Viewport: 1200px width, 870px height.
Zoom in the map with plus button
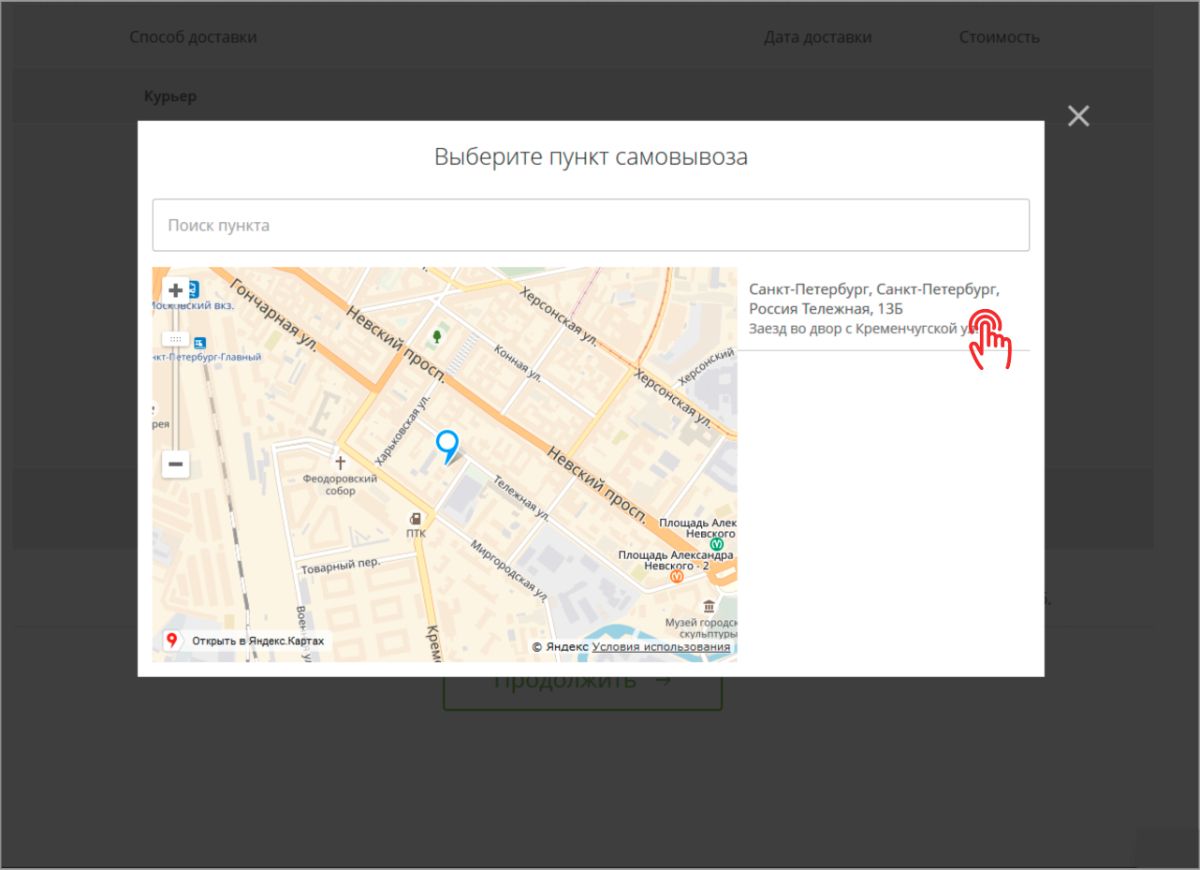click(x=176, y=290)
